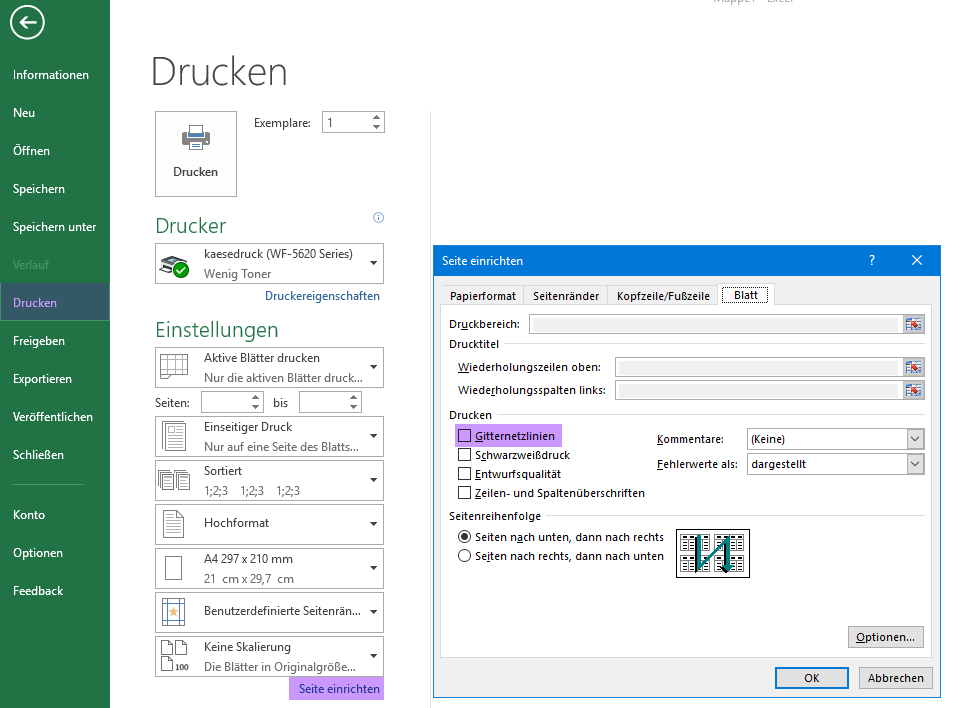Enable the Gitternetzlinien checkbox
The image size is (955, 708).
(464, 436)
